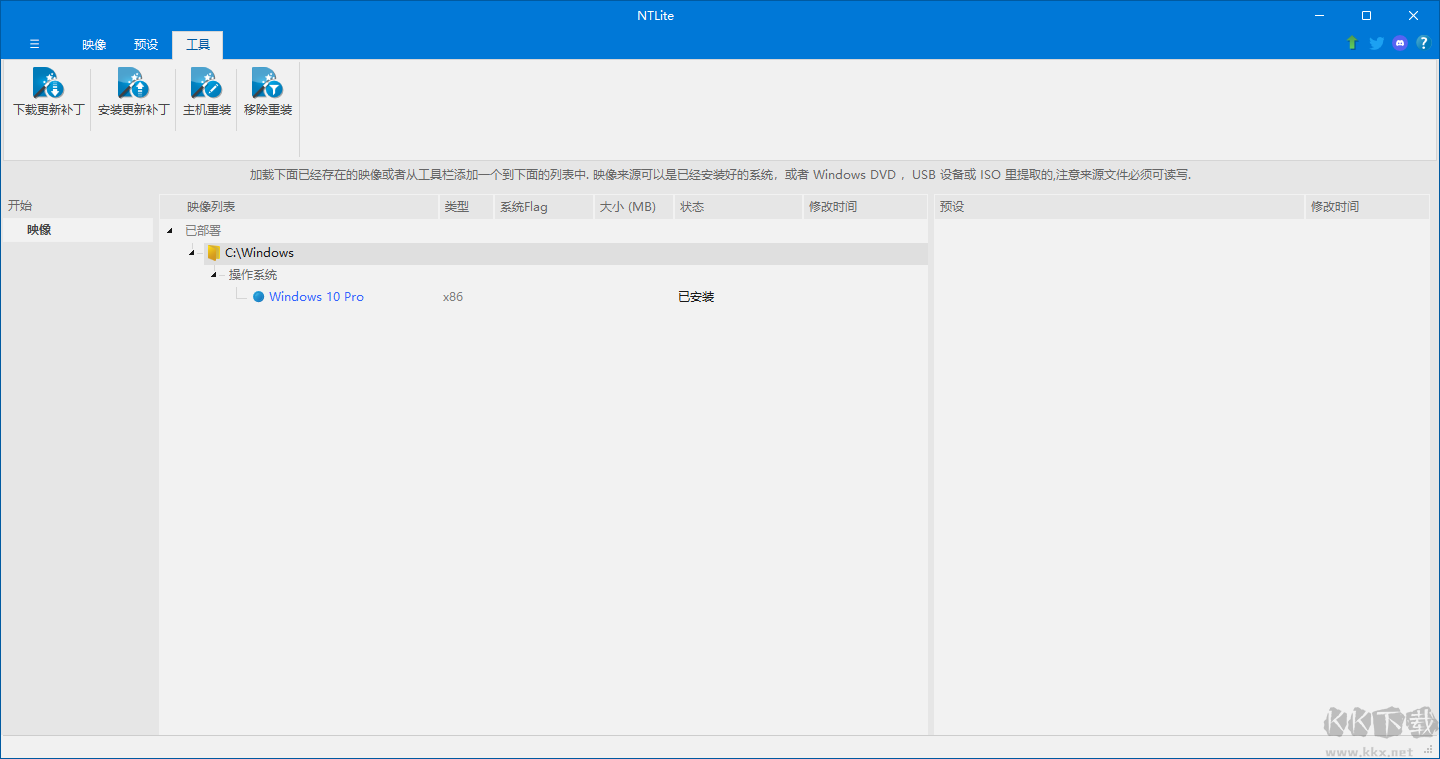This screenshot has width=1440, height=759.
Task: Click the green update arrow icon
Action: coord(1352,43)
